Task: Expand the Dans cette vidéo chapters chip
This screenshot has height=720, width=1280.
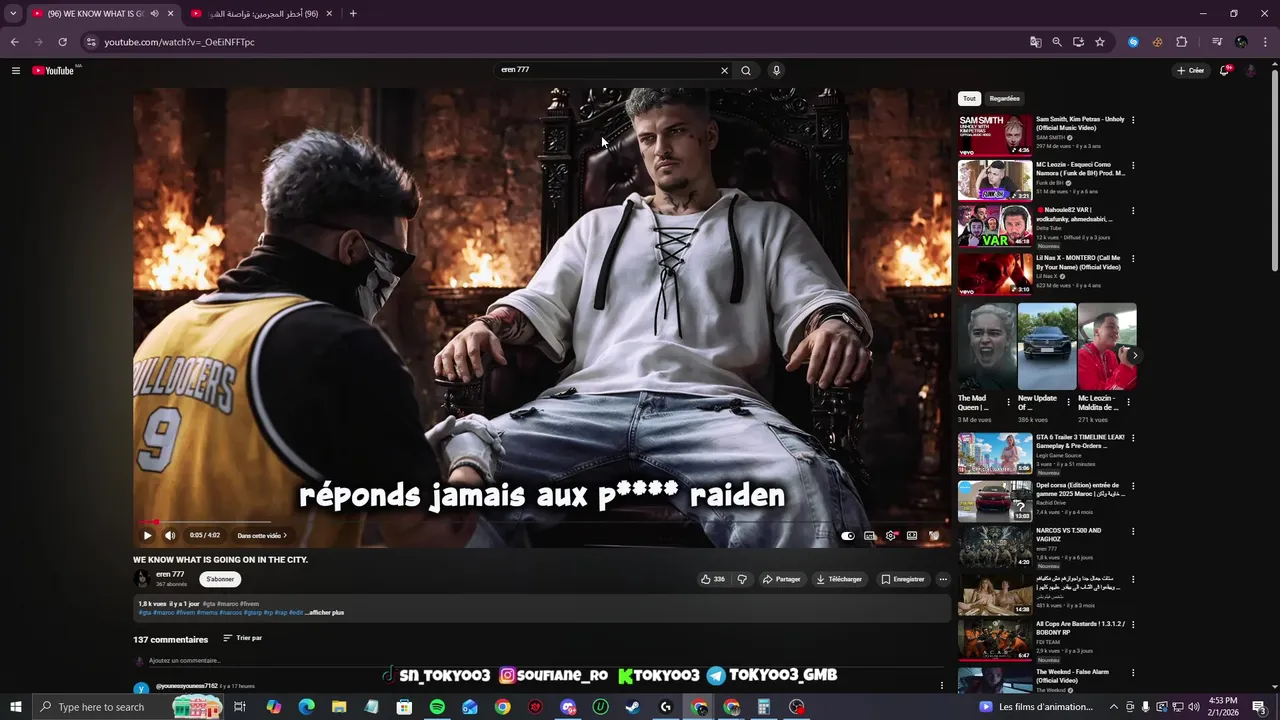Action: click(262, 536)
